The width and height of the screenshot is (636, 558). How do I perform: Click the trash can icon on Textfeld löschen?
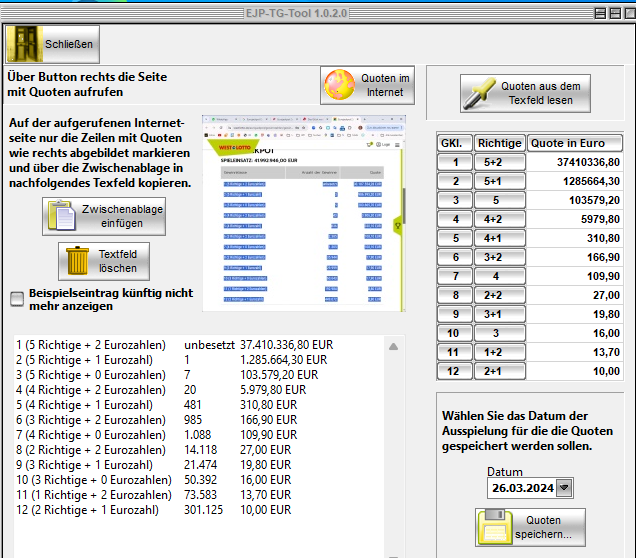click(77, 261)
